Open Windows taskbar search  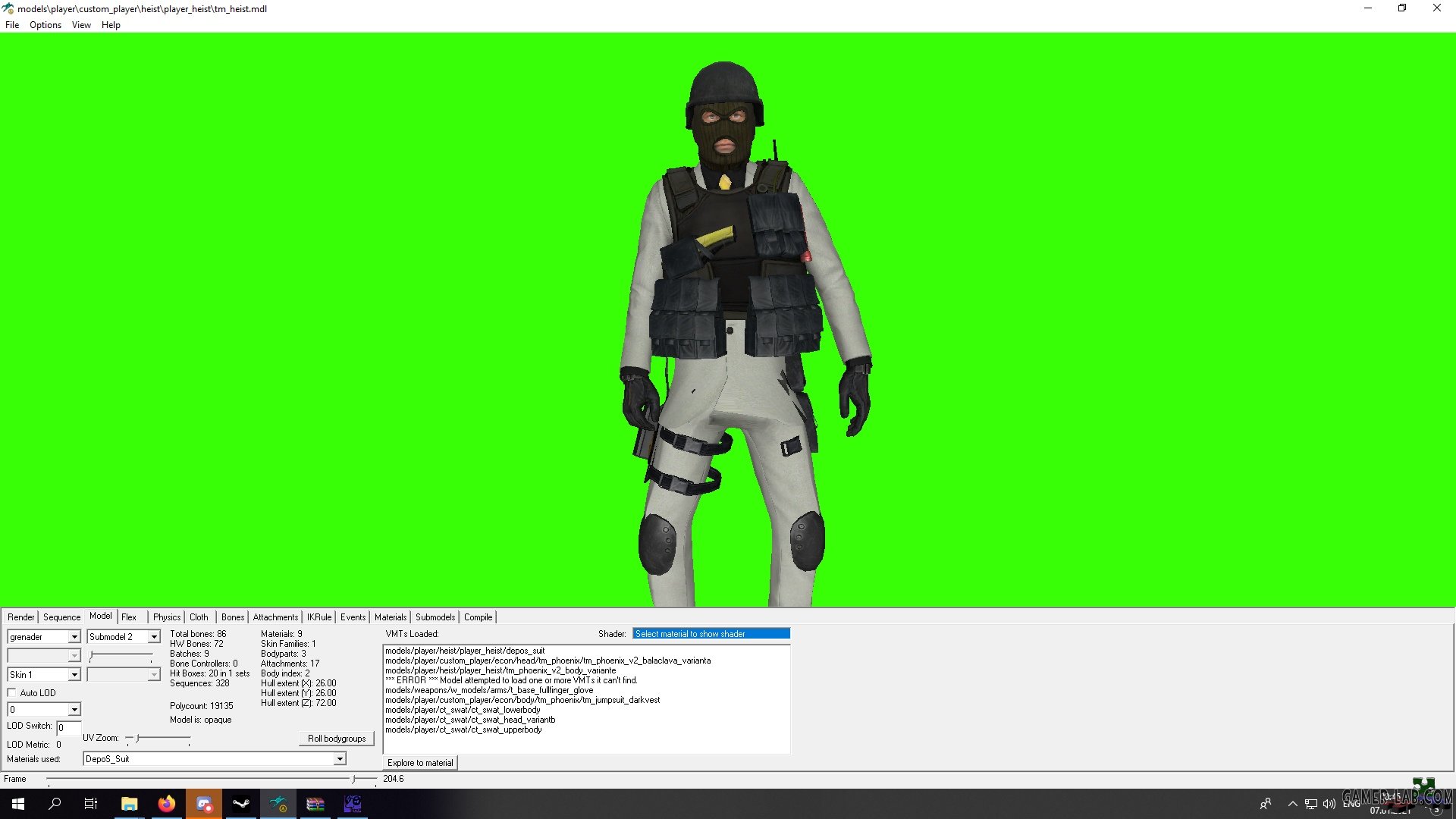pos(55,804)
